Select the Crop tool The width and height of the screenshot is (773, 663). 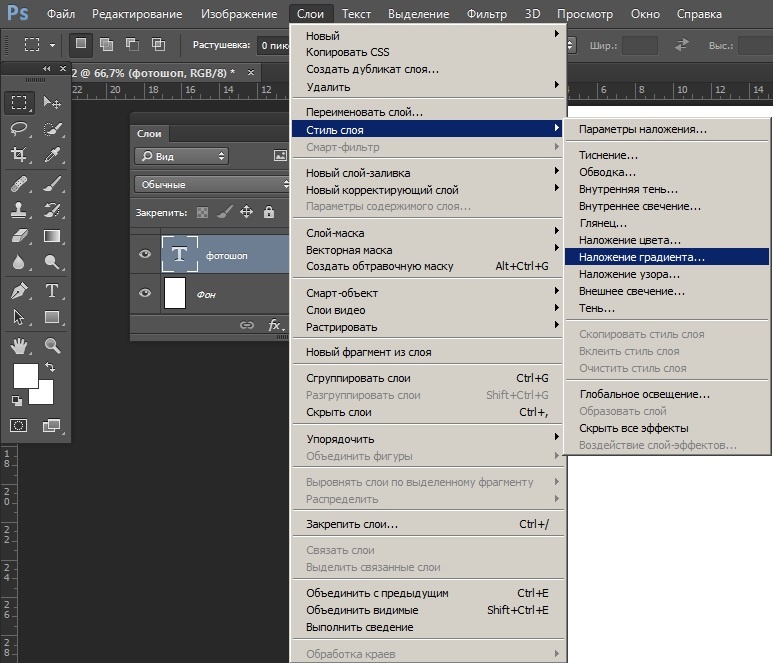click(18, 155)
